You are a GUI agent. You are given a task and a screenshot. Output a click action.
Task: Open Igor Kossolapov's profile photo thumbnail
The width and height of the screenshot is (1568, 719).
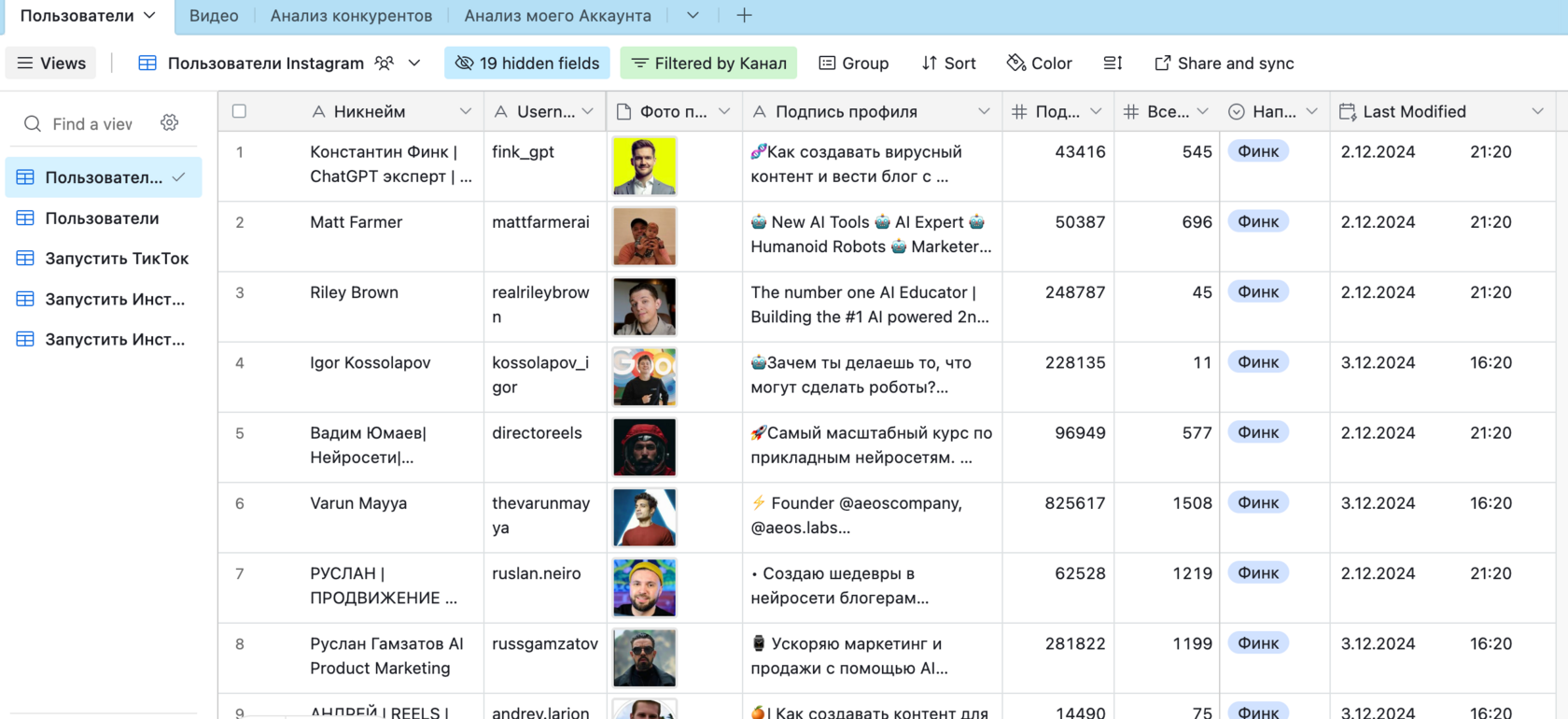(x=644, y=376)
